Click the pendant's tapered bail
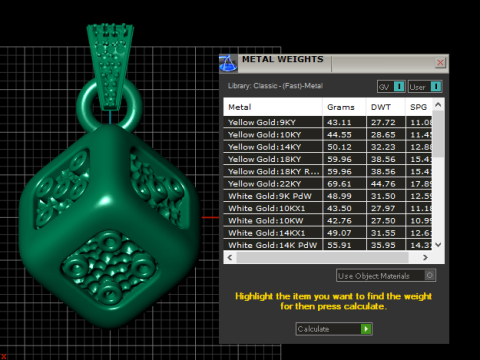The width and height of the screenshot is (480, 360). [x=110, y=67]
